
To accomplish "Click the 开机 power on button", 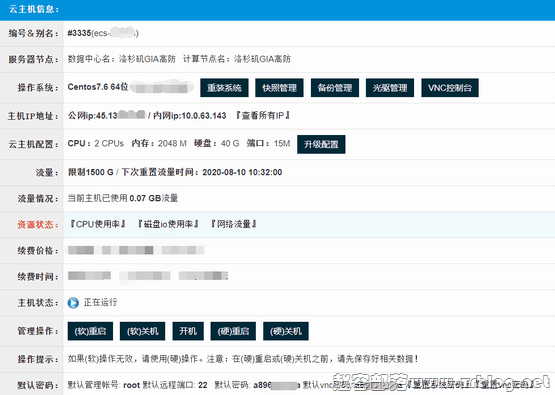I will 188,331.
